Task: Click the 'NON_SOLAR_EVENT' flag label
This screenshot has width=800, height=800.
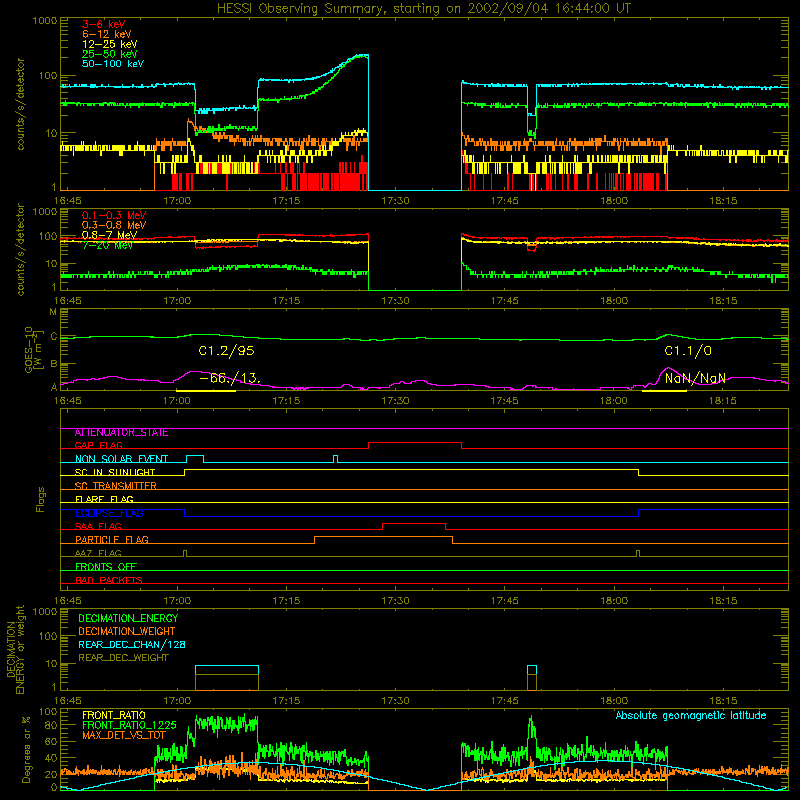Action: [x=121, y=459]
